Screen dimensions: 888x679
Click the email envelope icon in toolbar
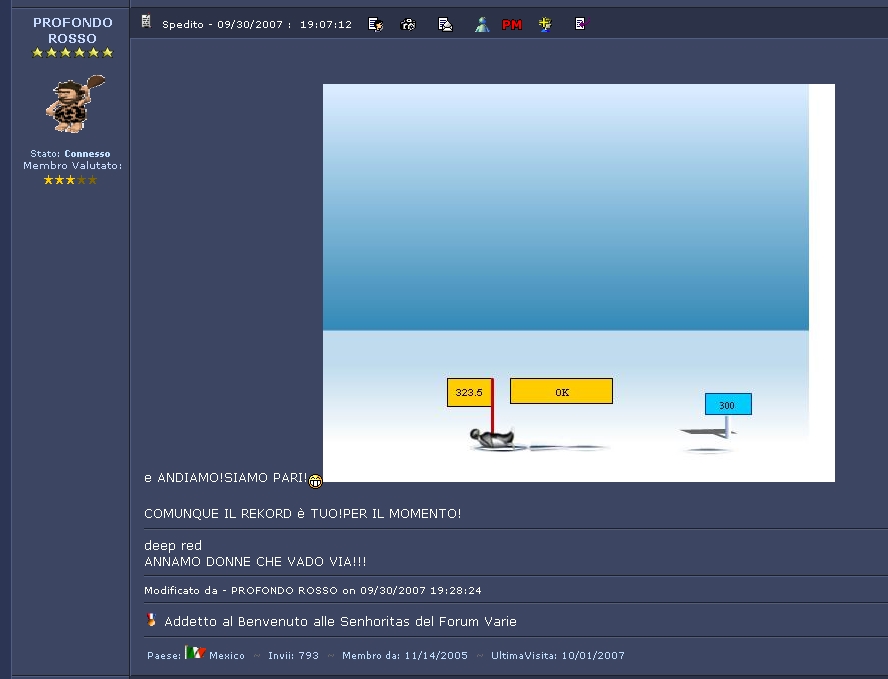[x=445, y=24]
